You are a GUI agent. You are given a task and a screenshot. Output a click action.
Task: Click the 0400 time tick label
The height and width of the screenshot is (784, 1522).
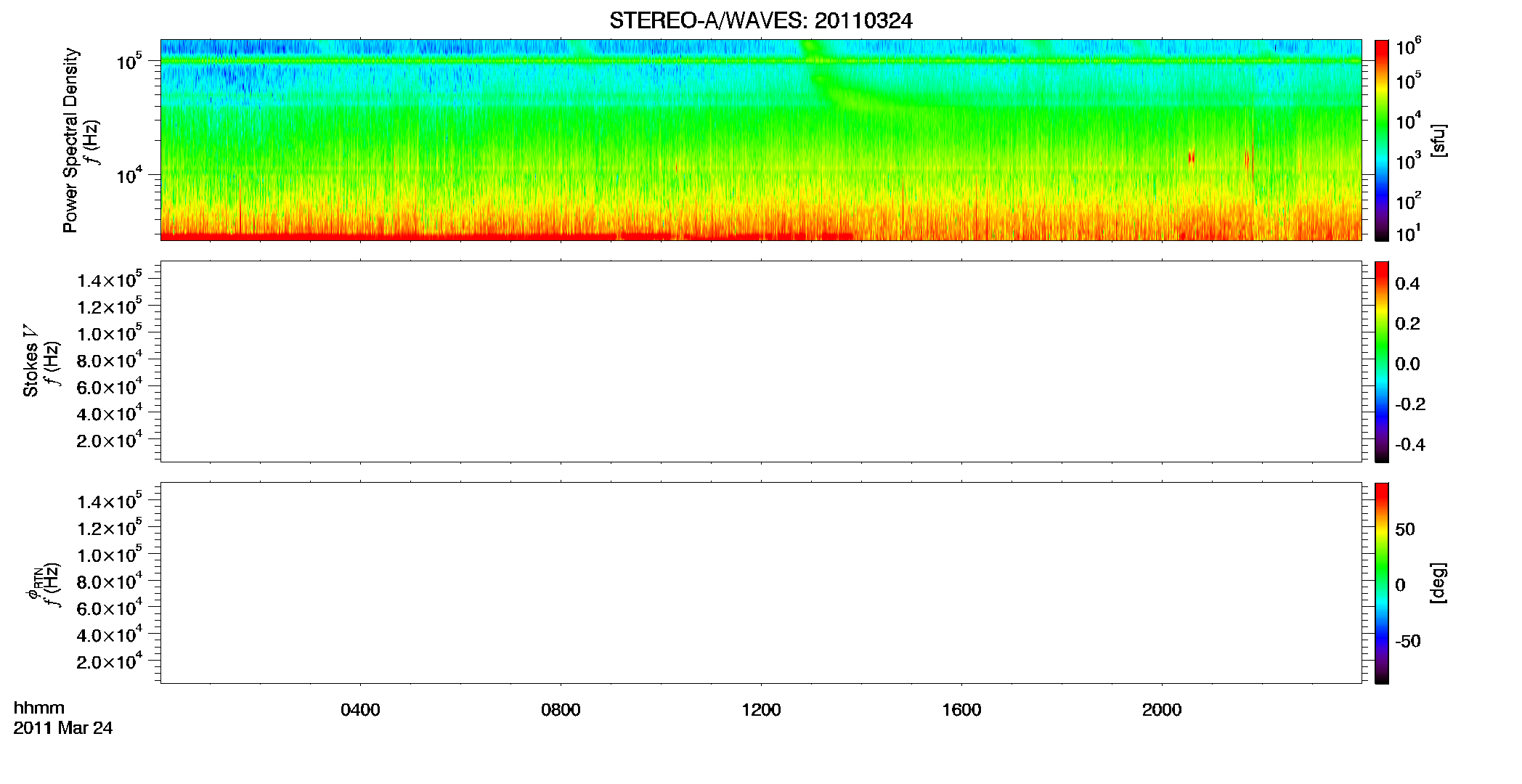coord(360,710)
